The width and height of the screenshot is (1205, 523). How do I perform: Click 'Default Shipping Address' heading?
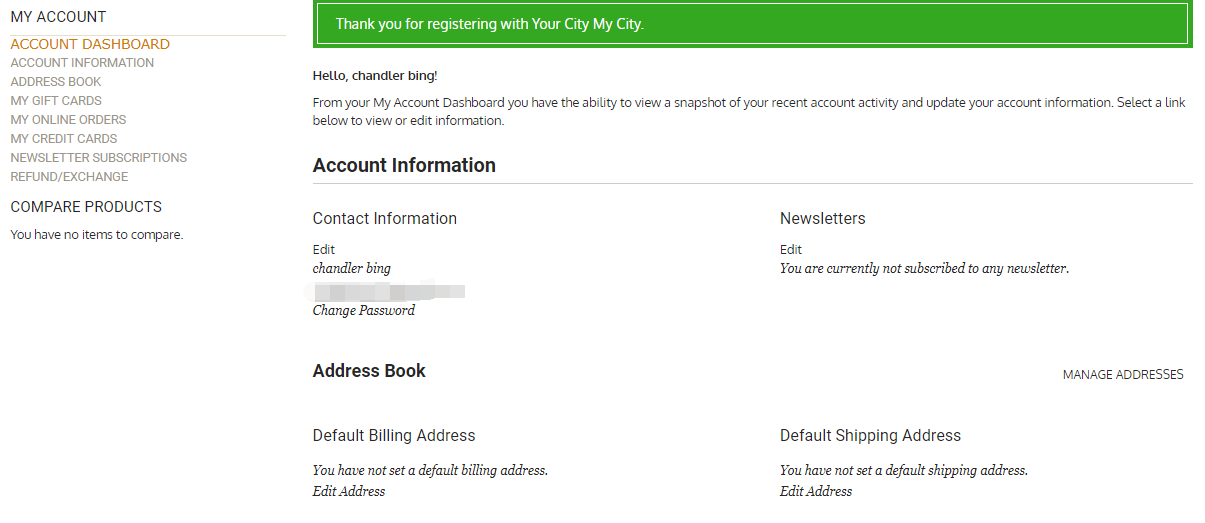[870, 435]
